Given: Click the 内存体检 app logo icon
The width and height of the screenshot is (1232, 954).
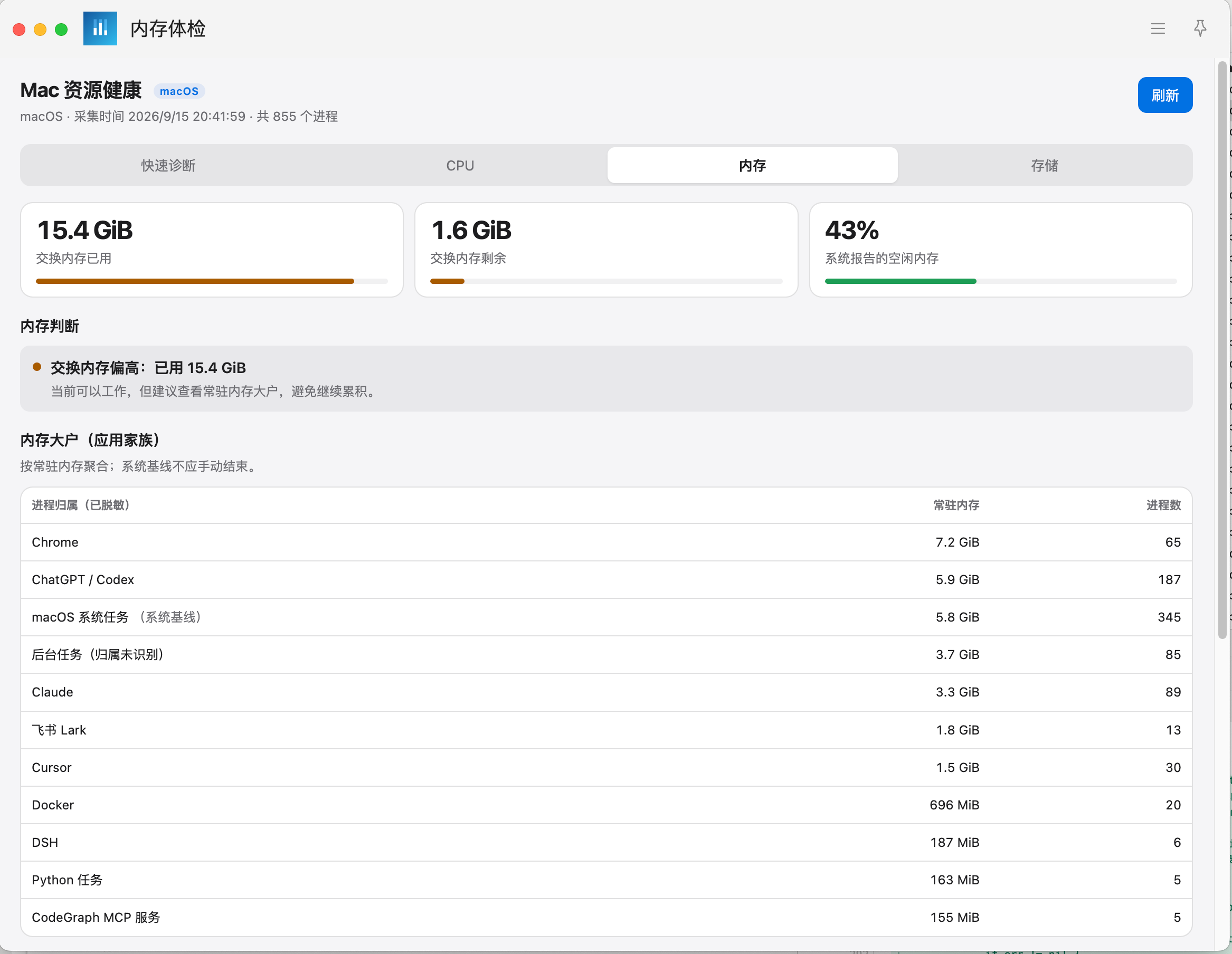Looking at the screenshot, I should coord(100,28).
